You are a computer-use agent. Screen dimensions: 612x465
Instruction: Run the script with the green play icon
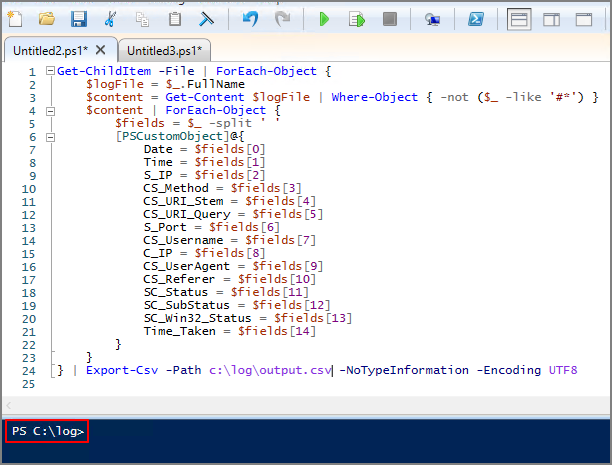(x=324, y=19)
